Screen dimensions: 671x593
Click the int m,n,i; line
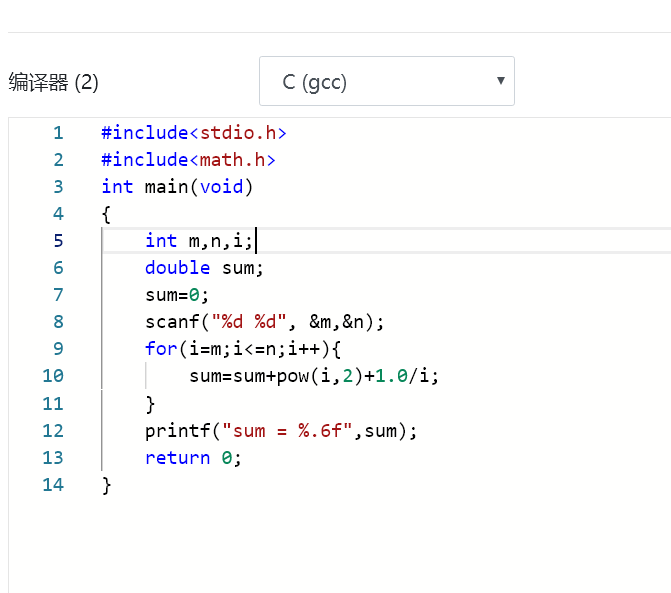pos(199,241)
